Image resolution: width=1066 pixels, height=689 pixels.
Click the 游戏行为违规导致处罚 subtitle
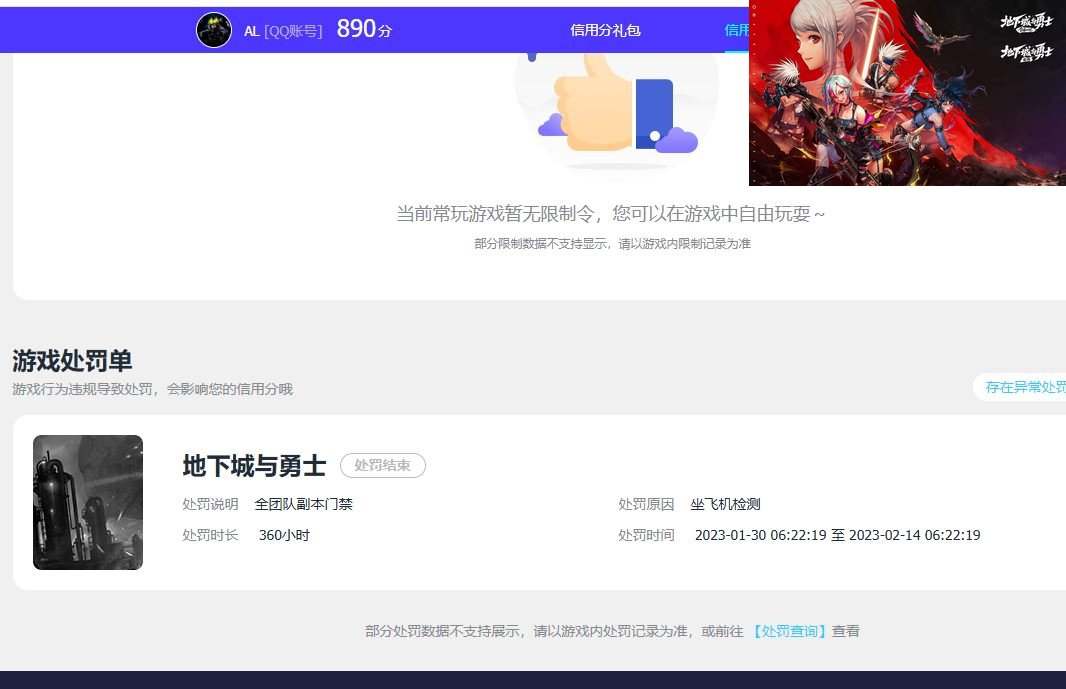coord(152,389)
